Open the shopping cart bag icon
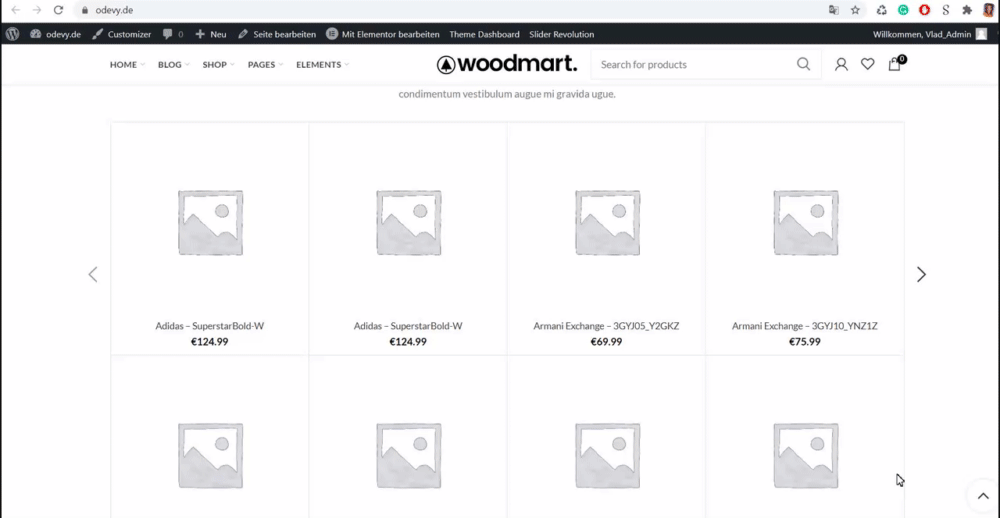1000x518 pixels. coord(897,63)
